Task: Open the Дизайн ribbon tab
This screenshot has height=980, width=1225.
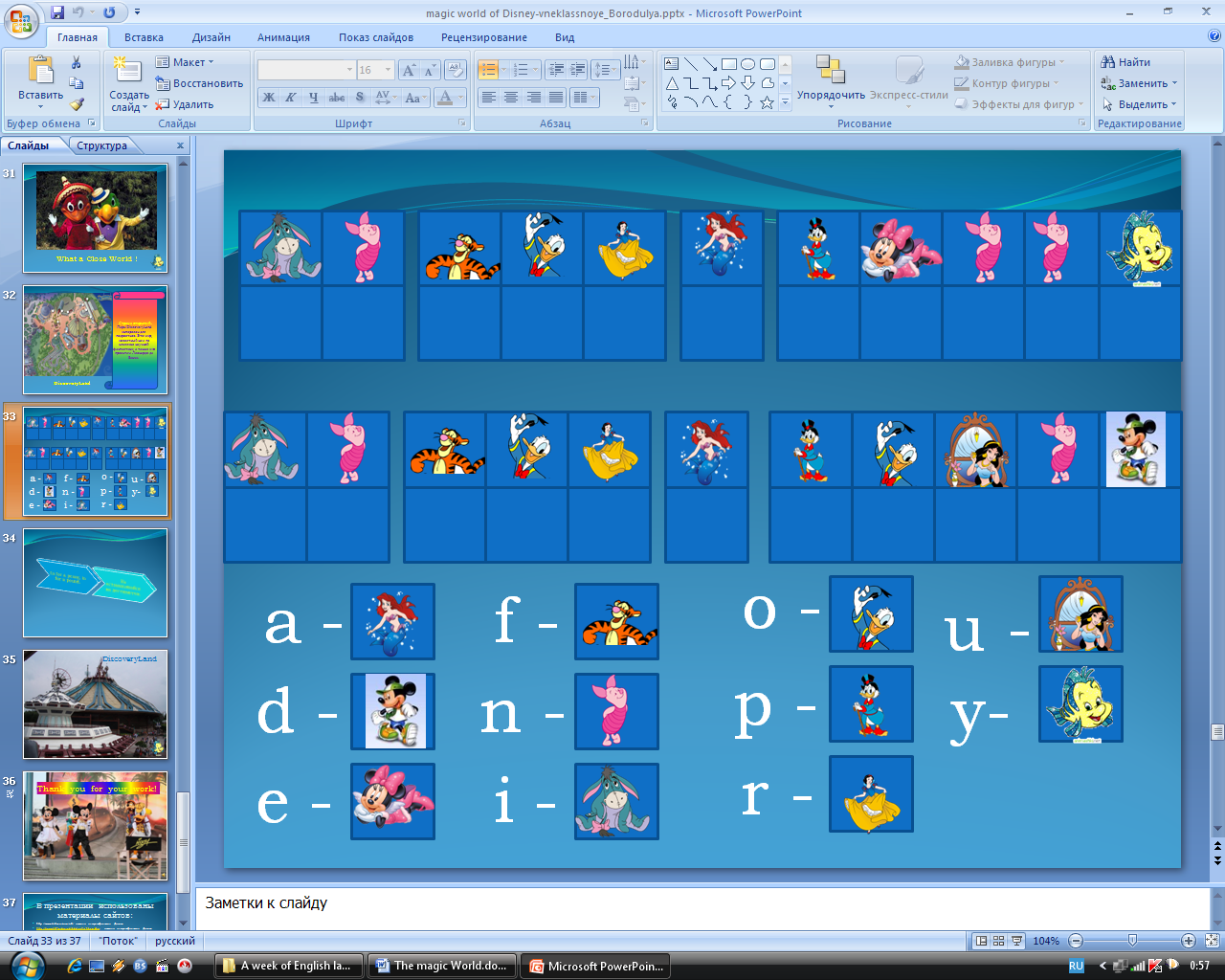Action: point(212,37)
